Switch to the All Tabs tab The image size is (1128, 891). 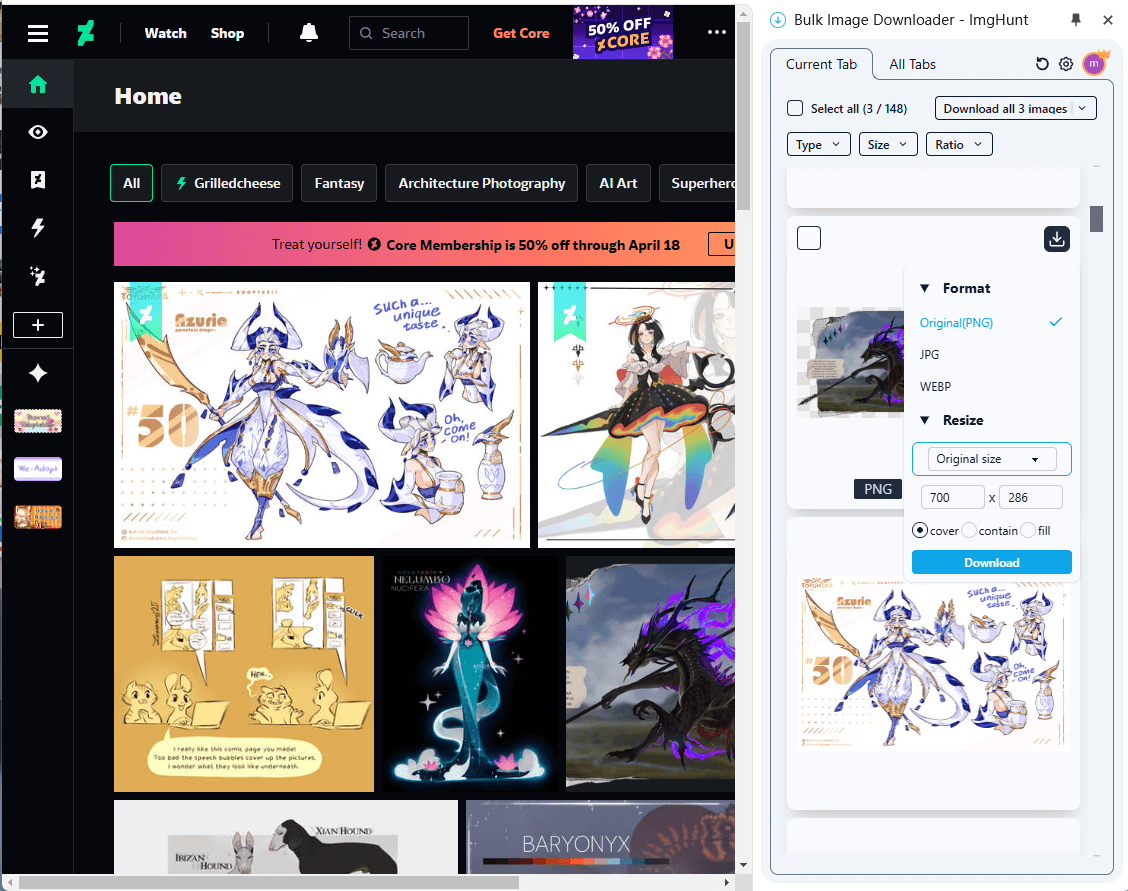[x=912, y=63]
